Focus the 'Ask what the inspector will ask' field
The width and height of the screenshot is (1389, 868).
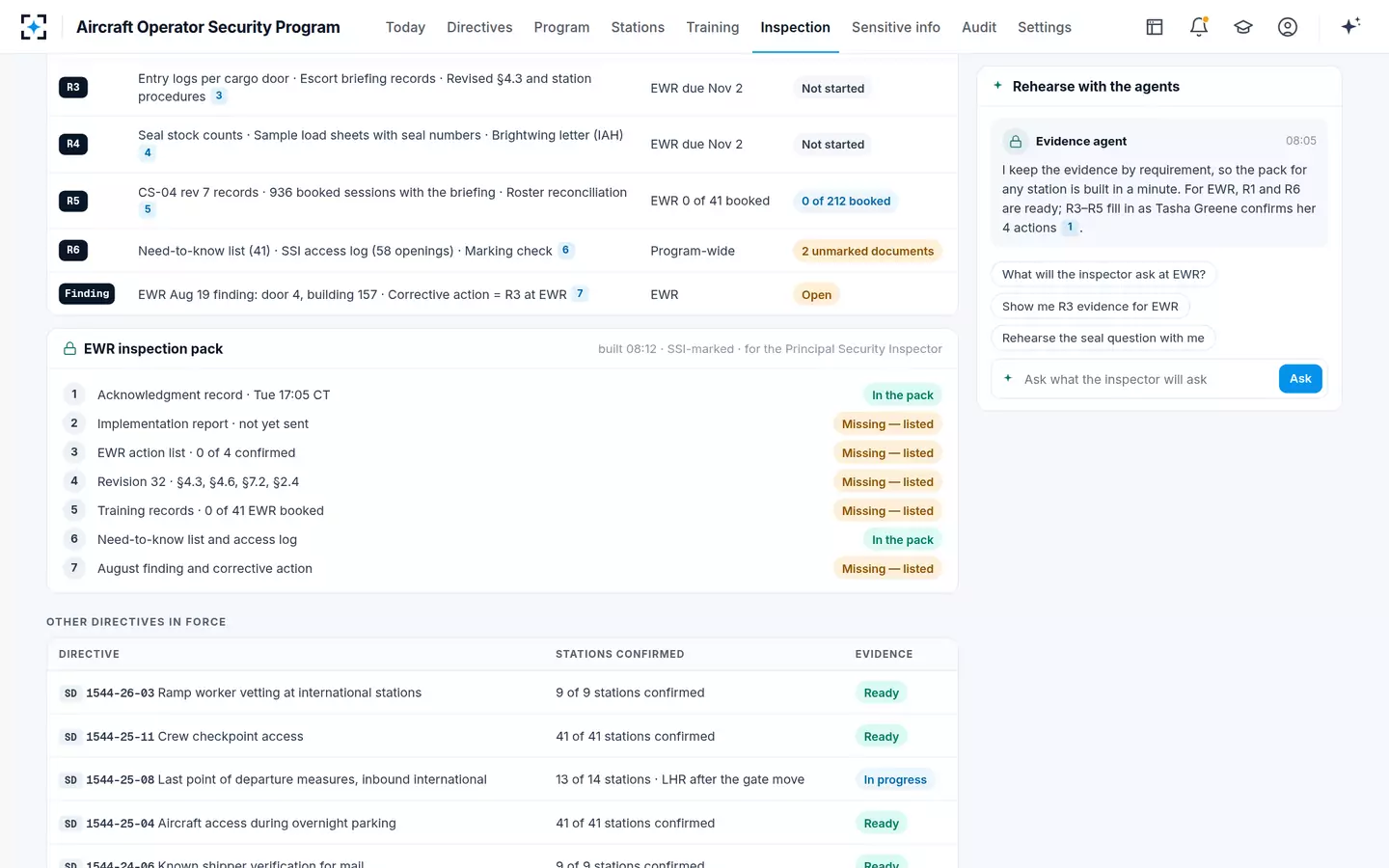point(1148,380)
